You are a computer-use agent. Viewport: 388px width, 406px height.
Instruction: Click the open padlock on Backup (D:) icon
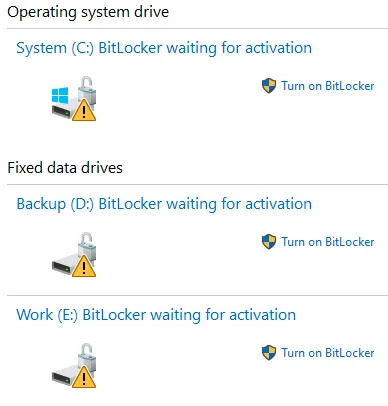[87, 244]
